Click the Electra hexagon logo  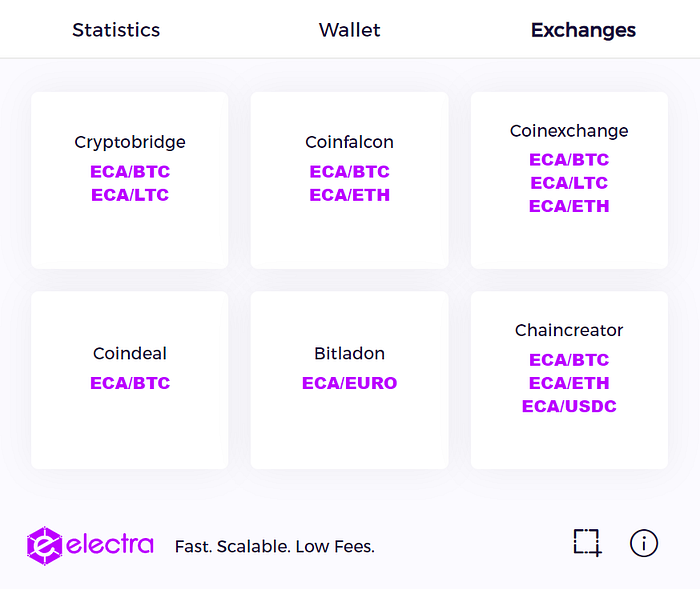(44, 546)
